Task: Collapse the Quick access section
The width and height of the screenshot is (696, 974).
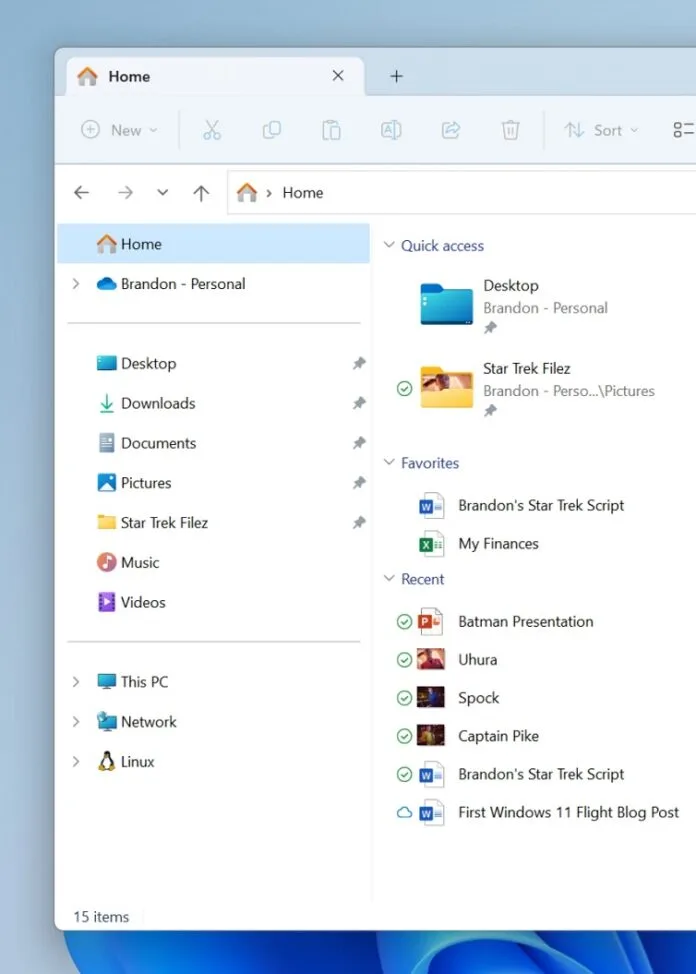Action: pos(389,246)
